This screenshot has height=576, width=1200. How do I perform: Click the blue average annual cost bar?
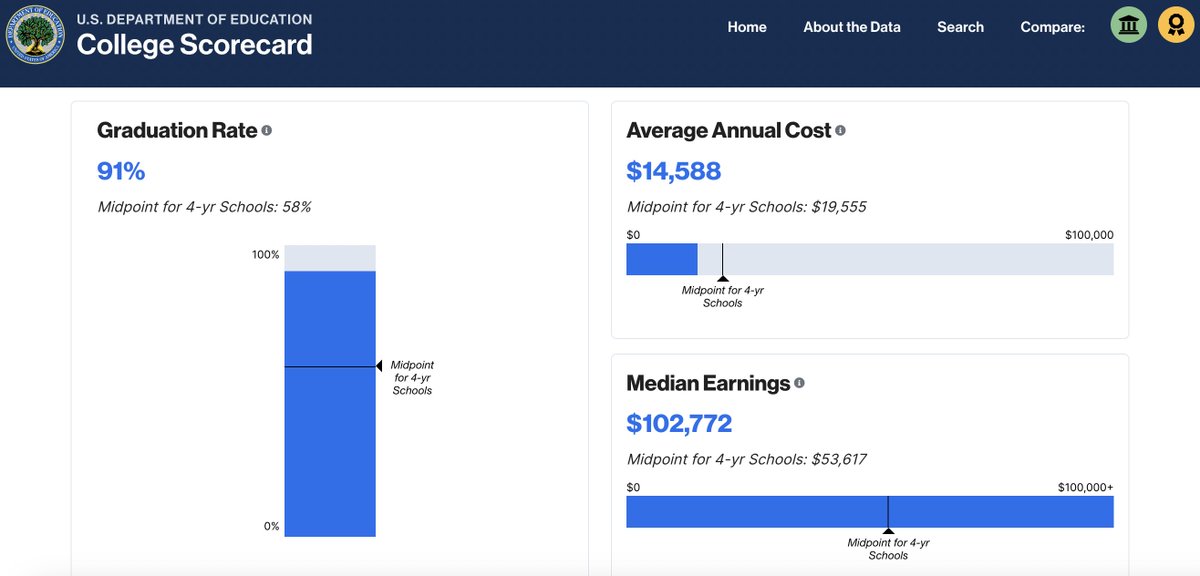(x=662, y=259)
